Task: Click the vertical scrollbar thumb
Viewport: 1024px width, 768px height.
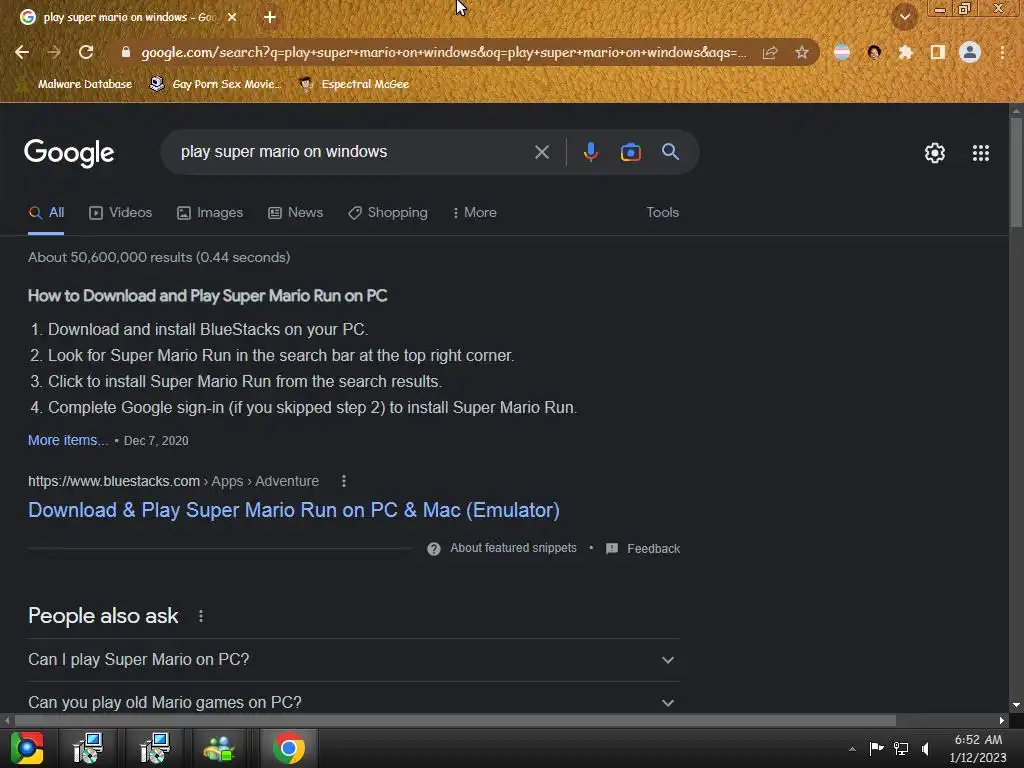Action: tap(1016, 173)
